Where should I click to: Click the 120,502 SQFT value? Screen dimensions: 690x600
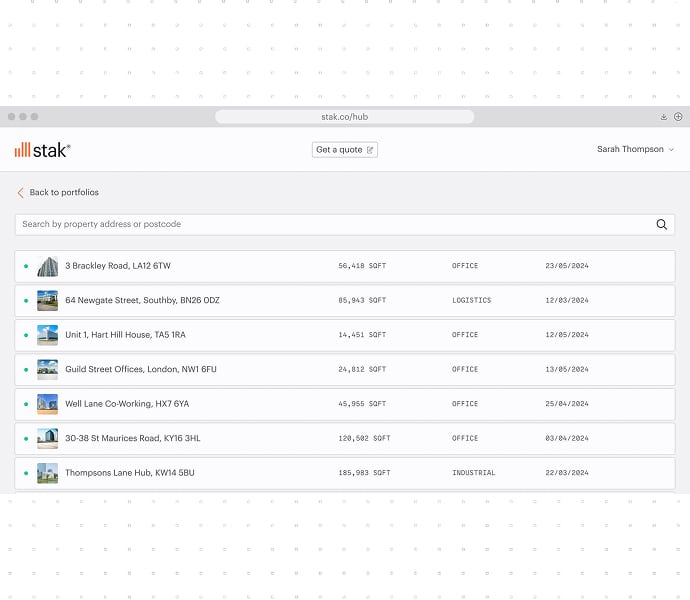click(364, 438)
